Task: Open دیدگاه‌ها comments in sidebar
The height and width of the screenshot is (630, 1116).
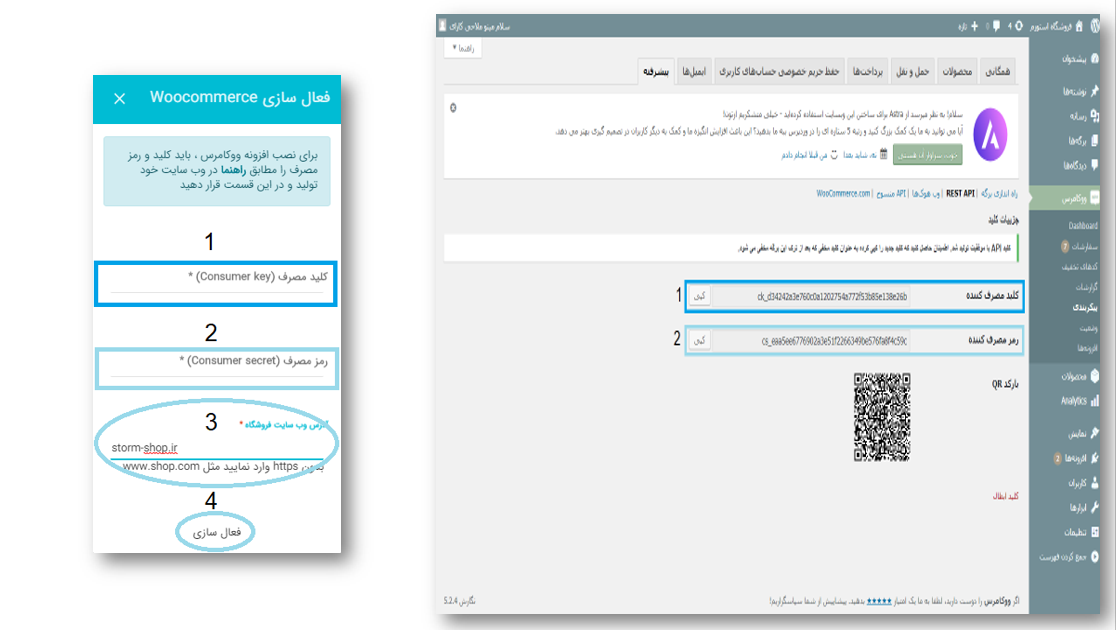Action: 1080,166
